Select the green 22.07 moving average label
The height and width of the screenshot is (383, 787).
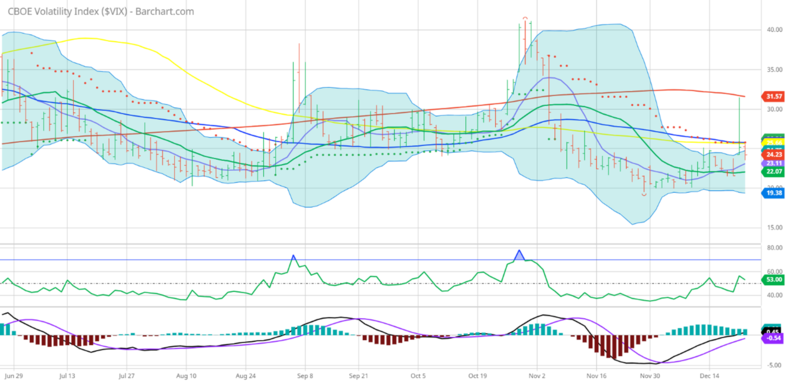(771, 172)
